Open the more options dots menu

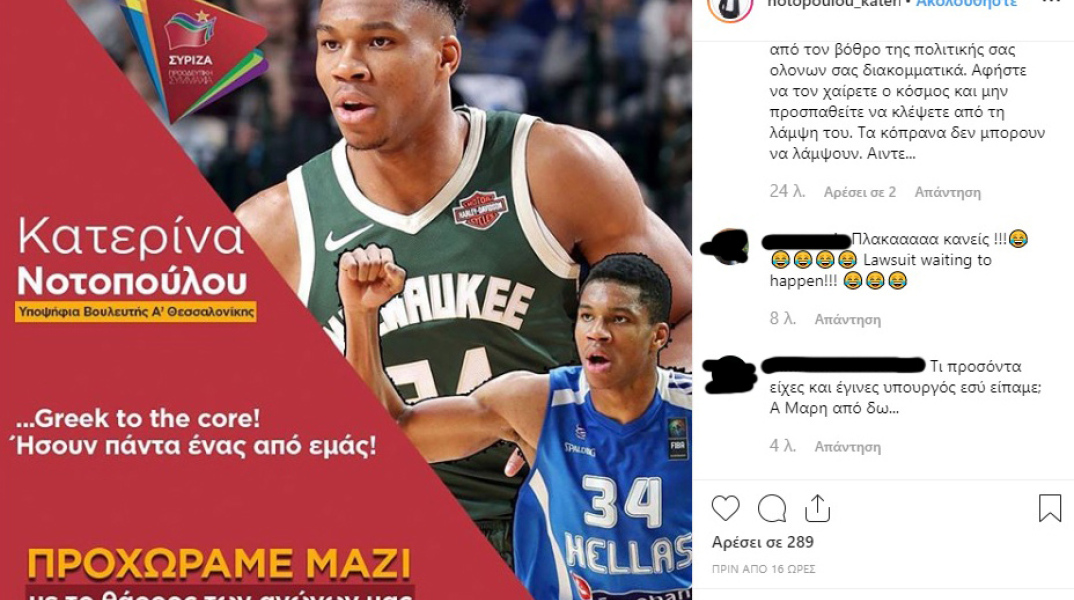tap(1051, 2)
